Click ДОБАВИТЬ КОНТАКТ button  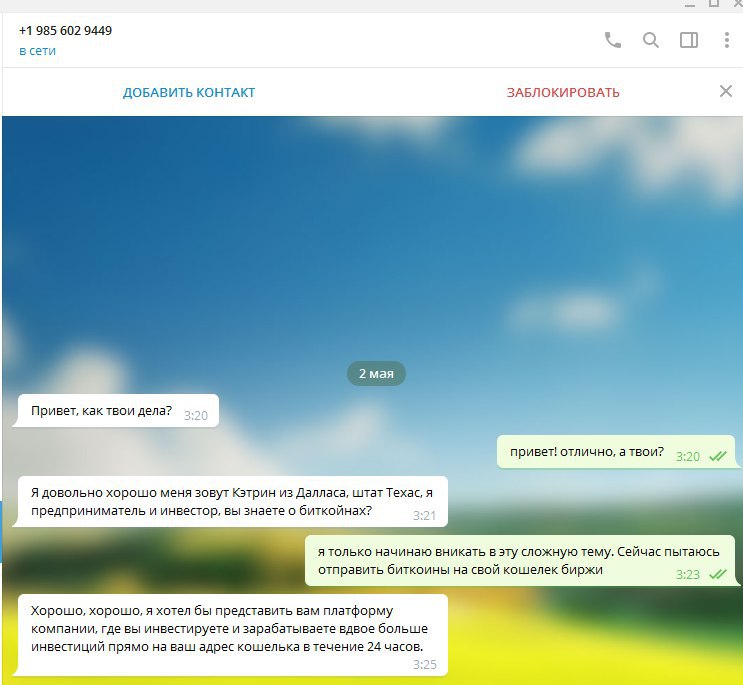pos(189,92)
